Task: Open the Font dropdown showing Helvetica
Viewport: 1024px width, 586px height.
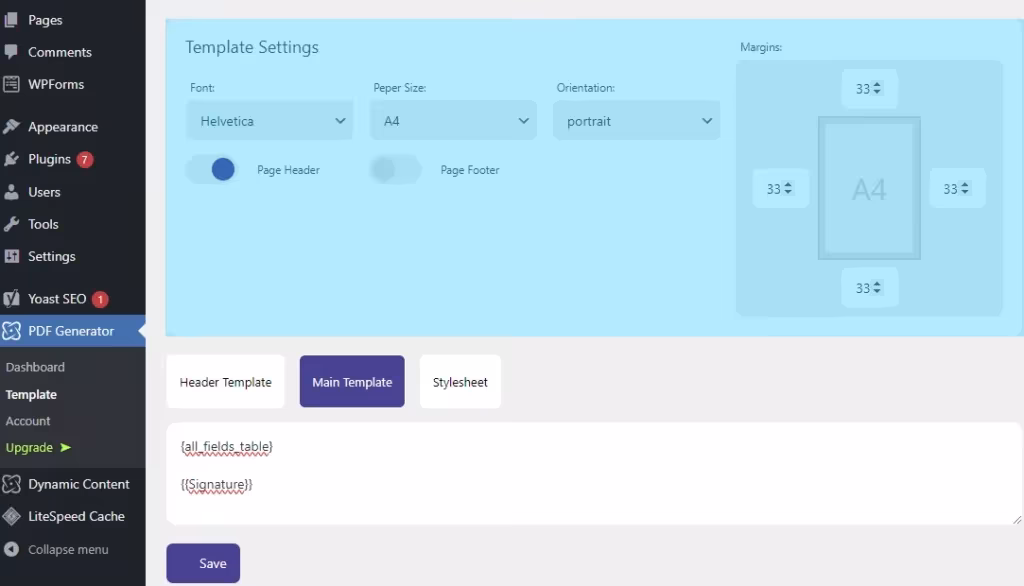Action: coord(270,121)
